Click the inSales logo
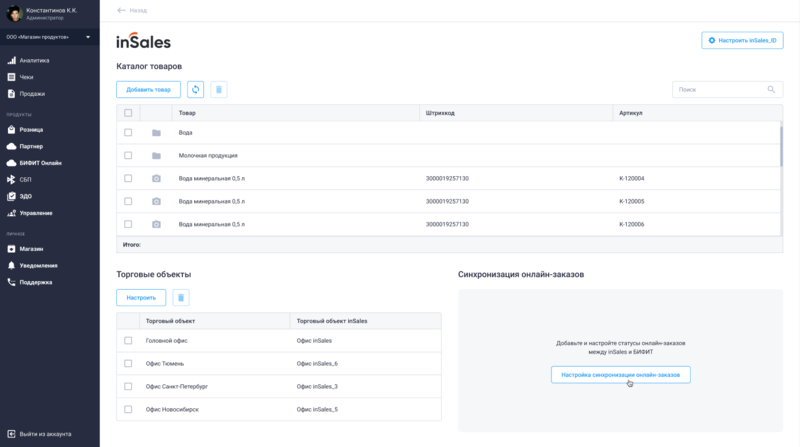 point(143,41)
